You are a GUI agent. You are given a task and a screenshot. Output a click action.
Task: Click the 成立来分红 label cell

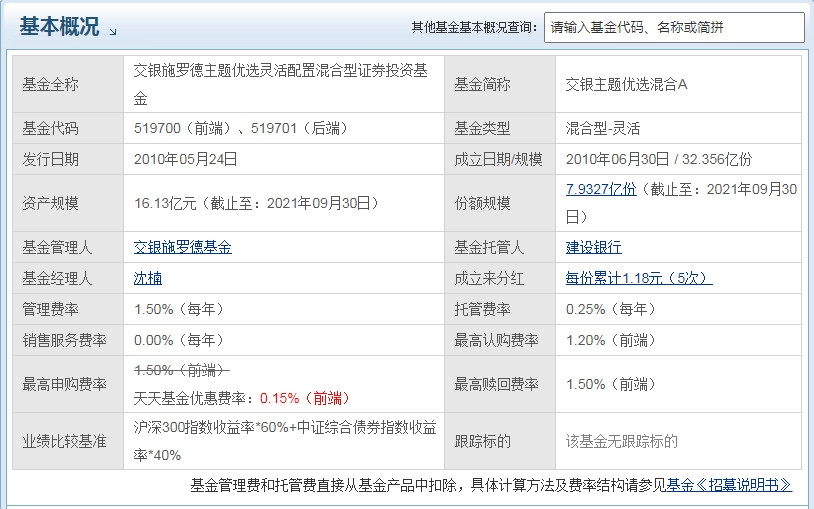pyautogui.click(x=500, y=278)
